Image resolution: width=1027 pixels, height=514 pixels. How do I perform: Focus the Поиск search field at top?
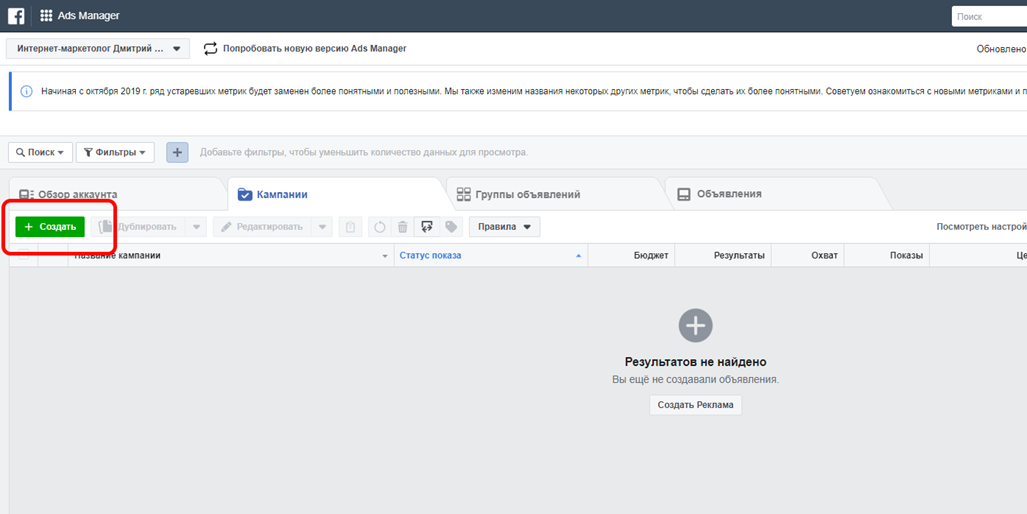pos(989,16)
